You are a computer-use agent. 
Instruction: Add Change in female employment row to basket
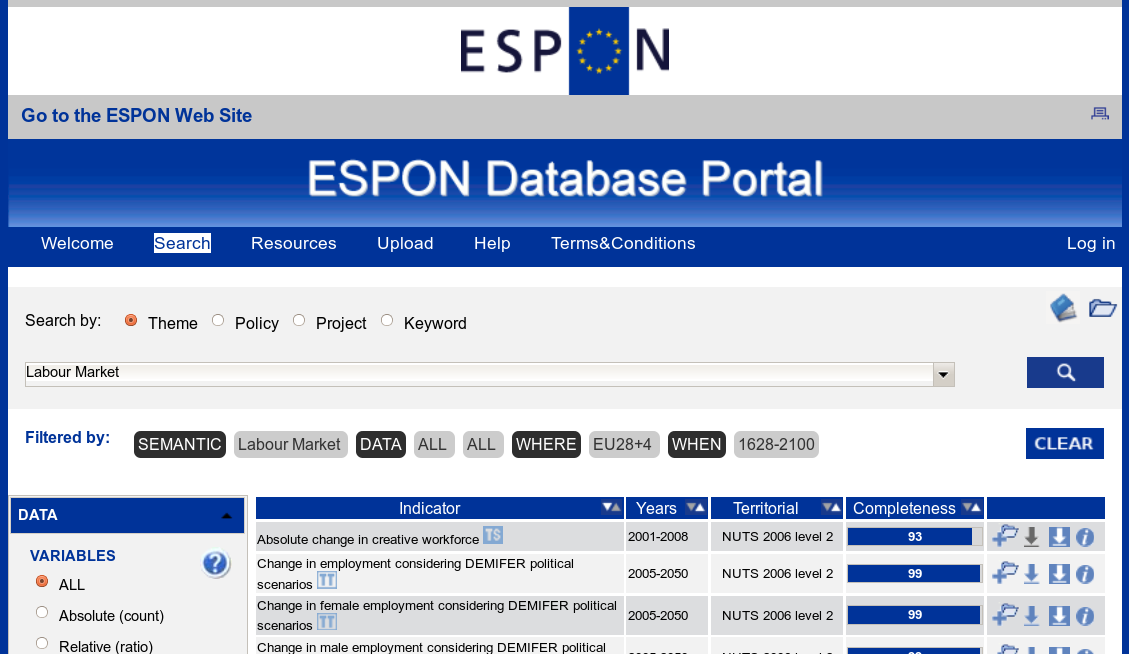(1004, 615)
